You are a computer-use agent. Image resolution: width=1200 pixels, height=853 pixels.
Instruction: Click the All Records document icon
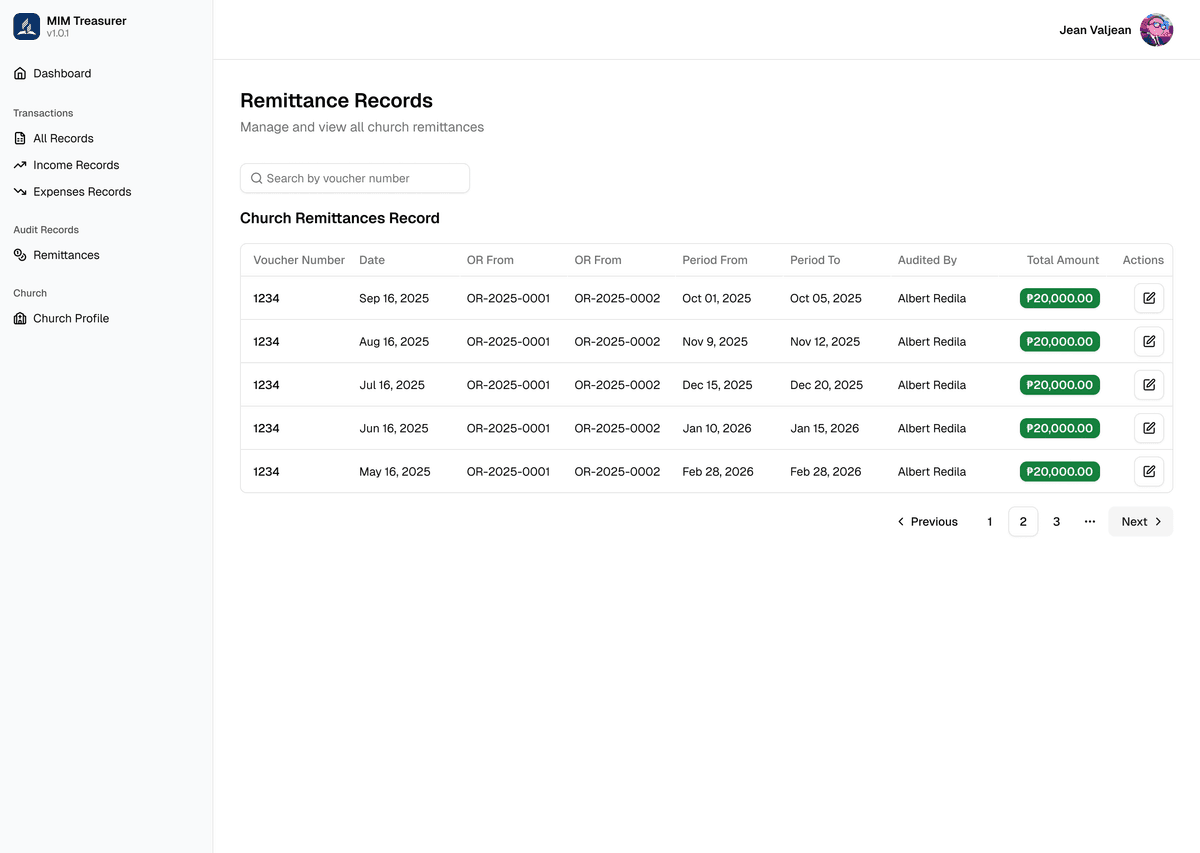(18, 138)
